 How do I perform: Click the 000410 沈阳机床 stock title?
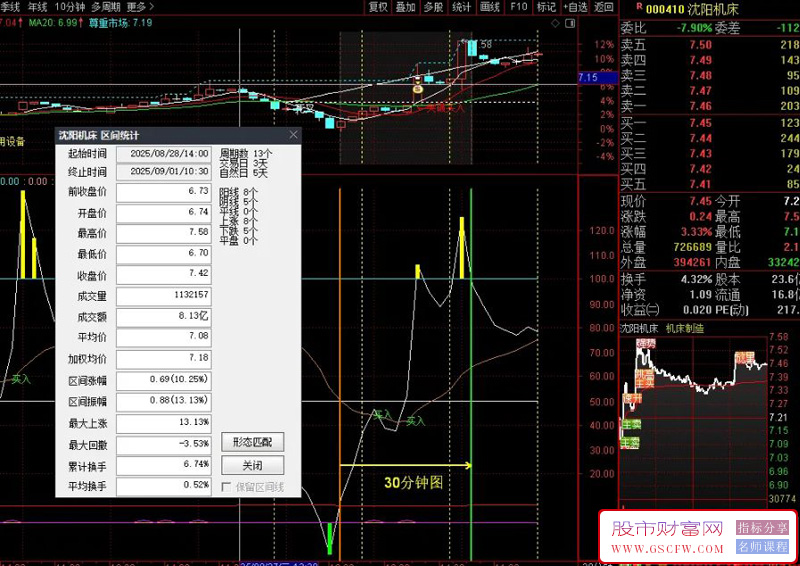(692, 9)
